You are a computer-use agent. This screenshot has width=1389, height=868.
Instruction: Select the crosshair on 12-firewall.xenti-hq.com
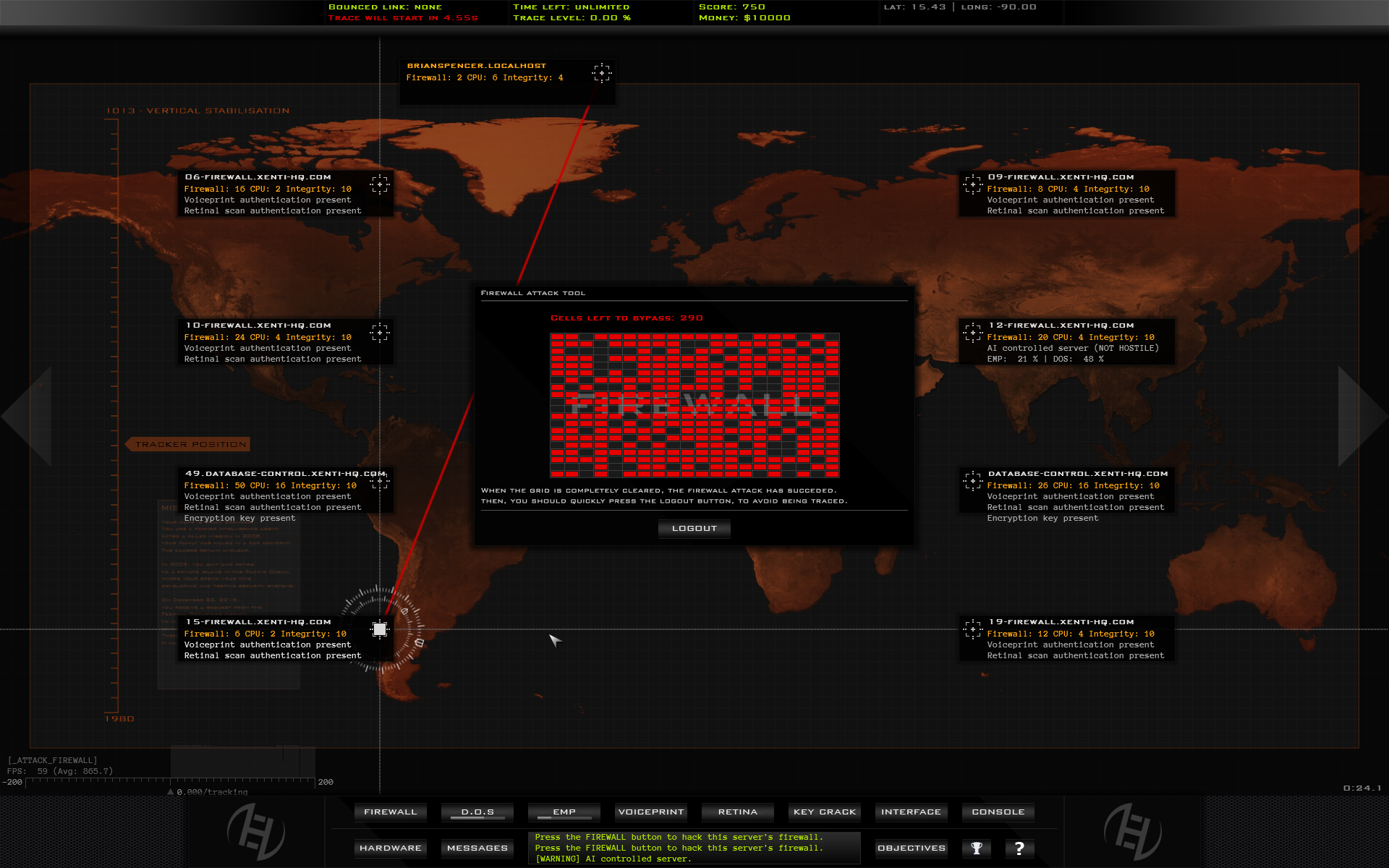(972, 333)
